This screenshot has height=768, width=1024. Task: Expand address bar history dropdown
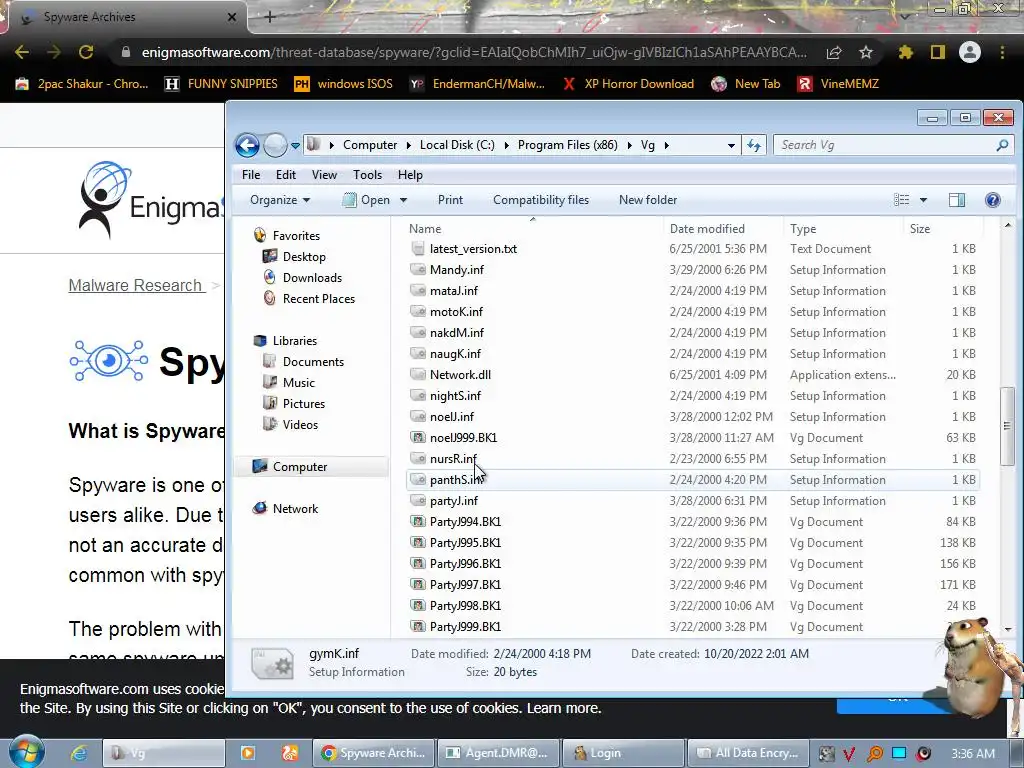731,146
